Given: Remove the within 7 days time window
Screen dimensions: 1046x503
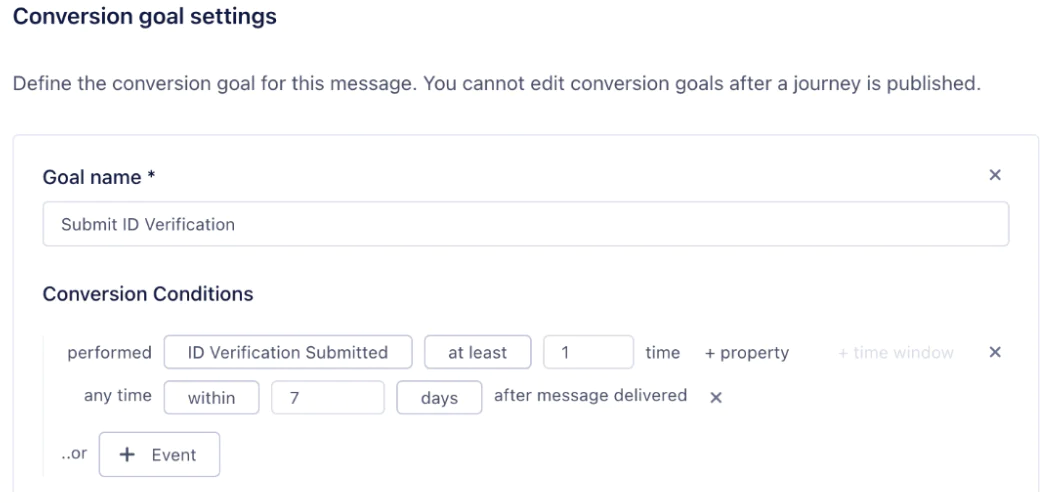Looking at the screenshot, I should [x=715, y=397].
